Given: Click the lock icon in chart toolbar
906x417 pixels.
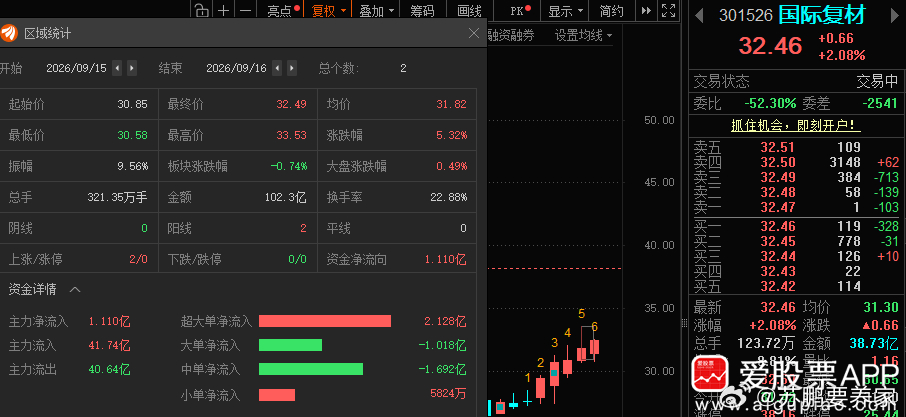Looking at the screenshot, I should coord(201,10).
